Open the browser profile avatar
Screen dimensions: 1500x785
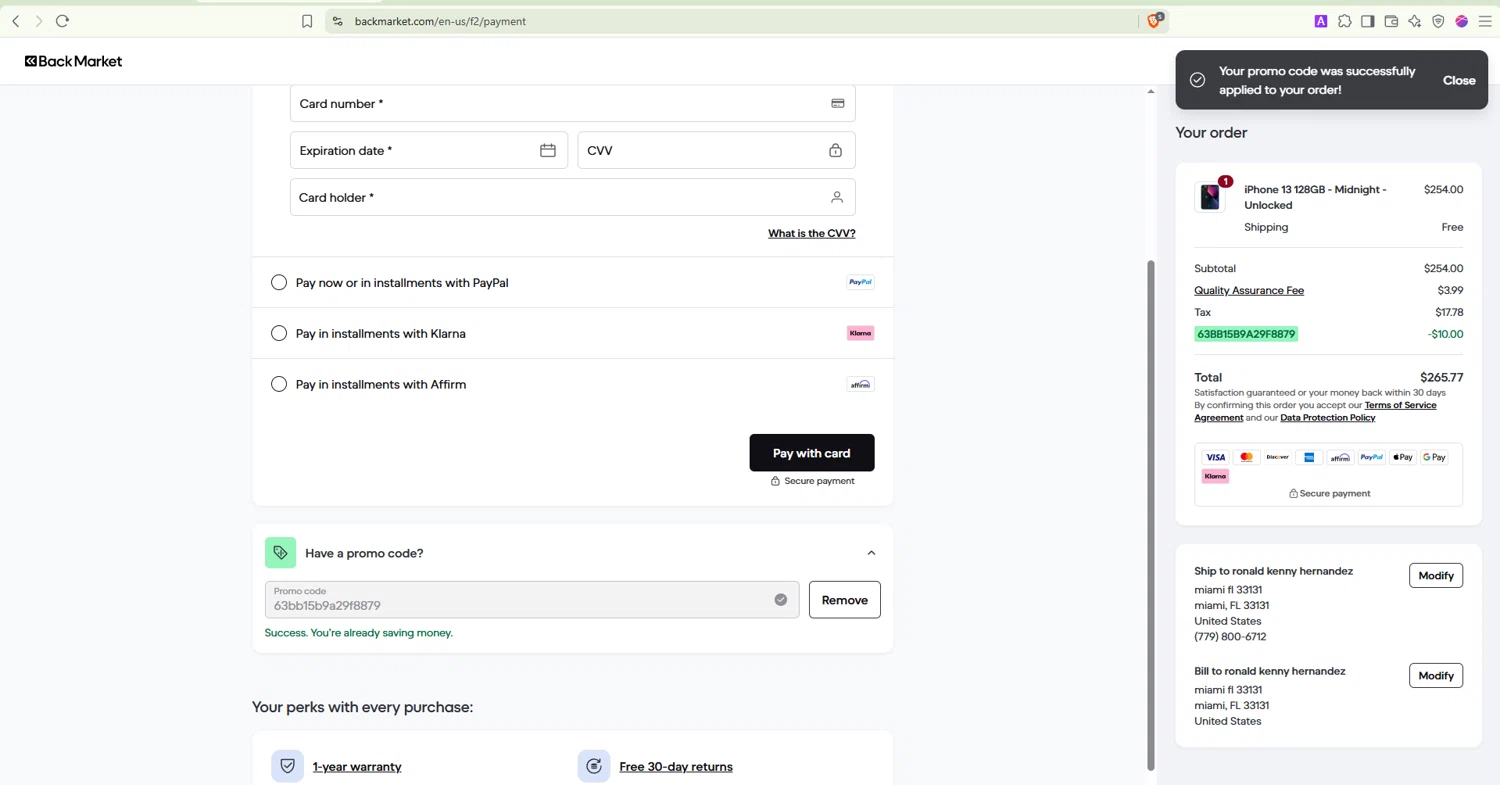1461,21
